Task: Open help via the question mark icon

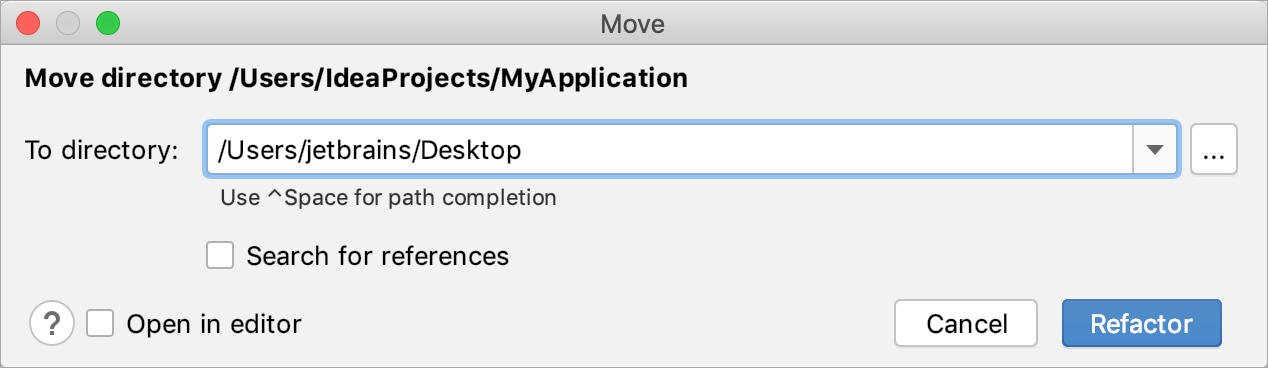Action: (x=53, y=324)
